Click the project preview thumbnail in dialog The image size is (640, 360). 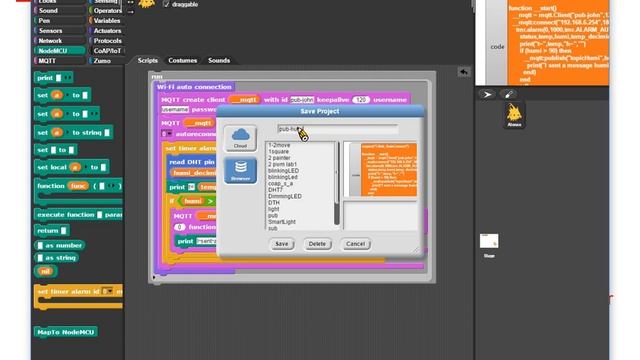(x=380, y=169)
